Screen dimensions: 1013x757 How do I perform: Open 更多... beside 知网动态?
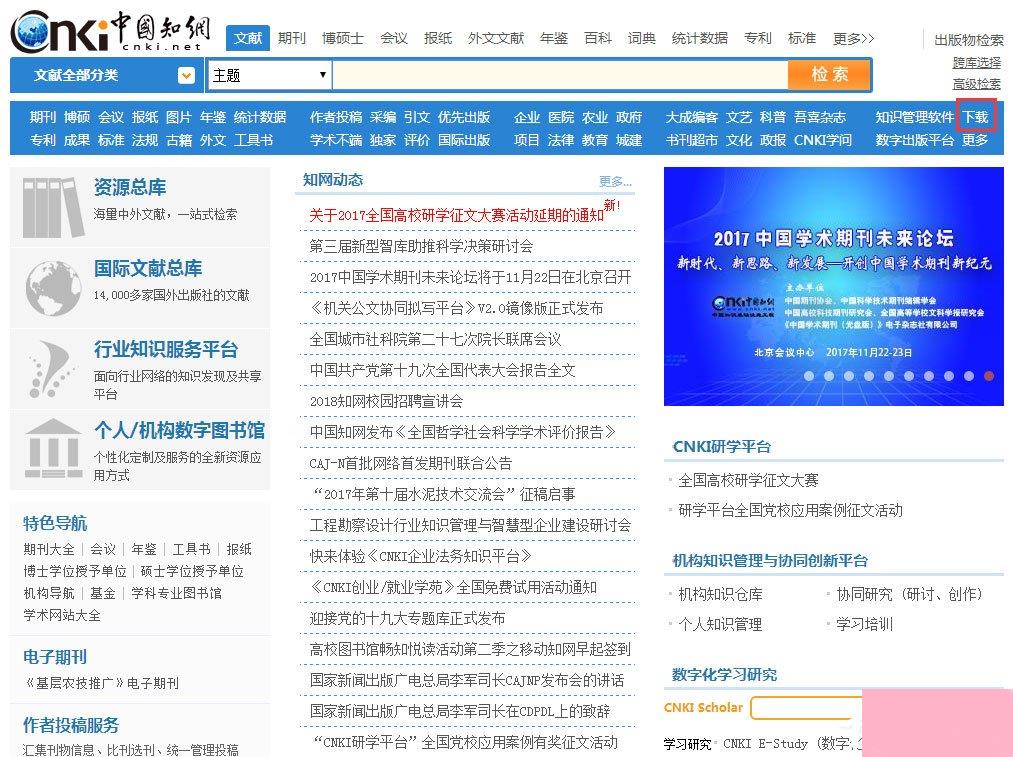(615, 181)
